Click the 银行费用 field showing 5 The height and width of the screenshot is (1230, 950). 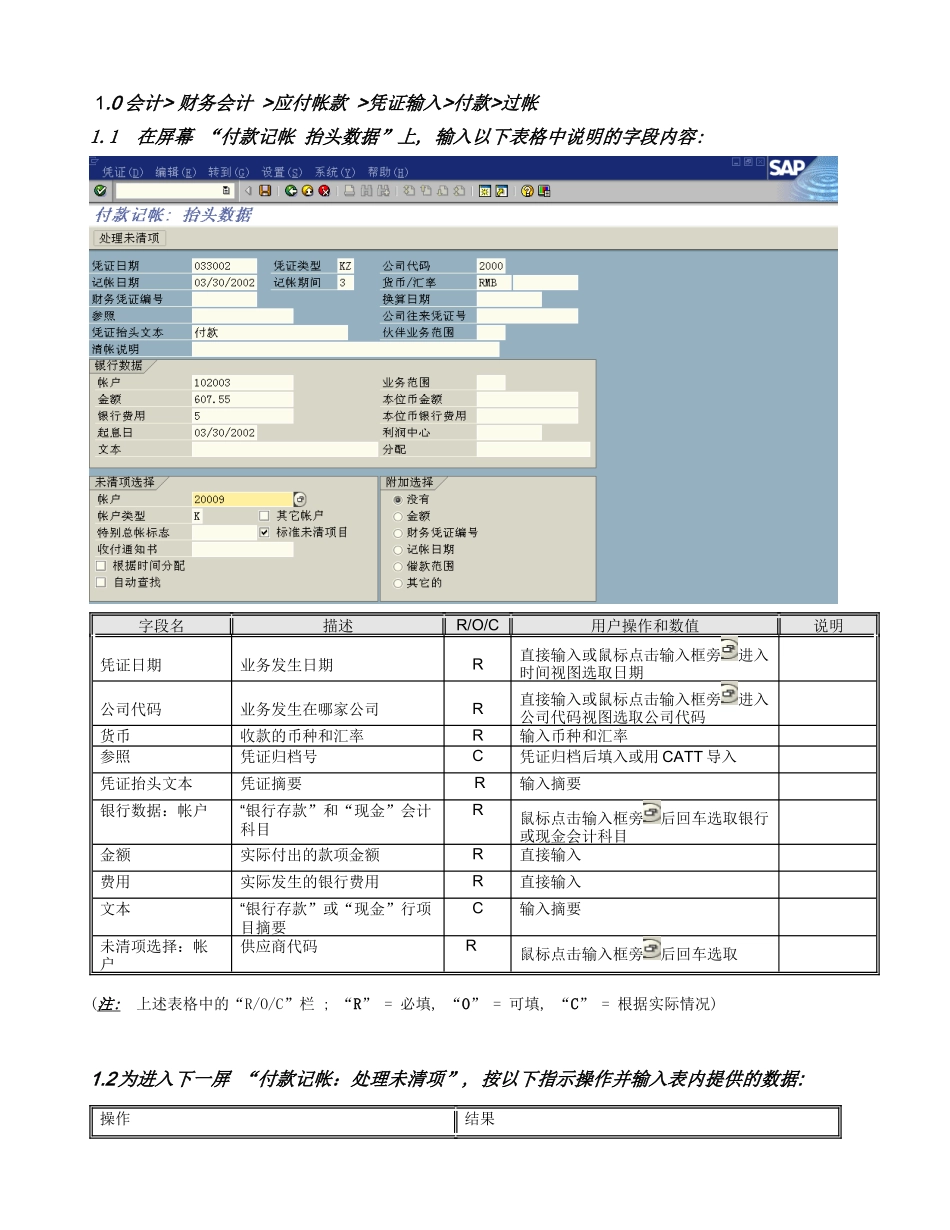pos(242,415)
